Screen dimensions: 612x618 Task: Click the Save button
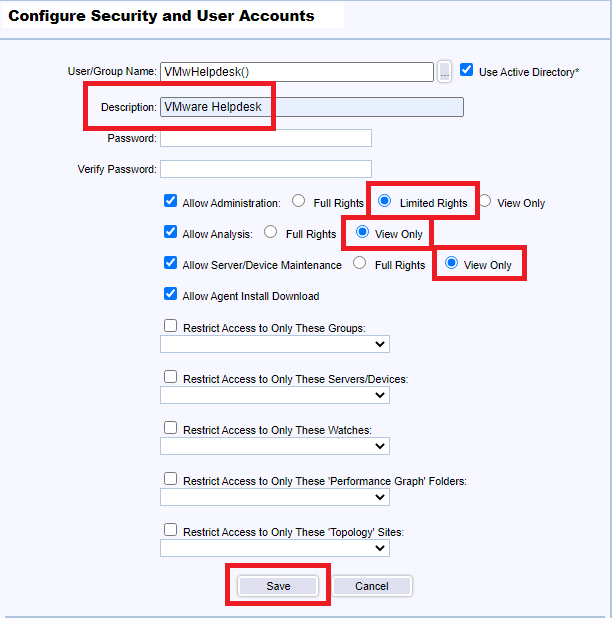pos(278,586)
